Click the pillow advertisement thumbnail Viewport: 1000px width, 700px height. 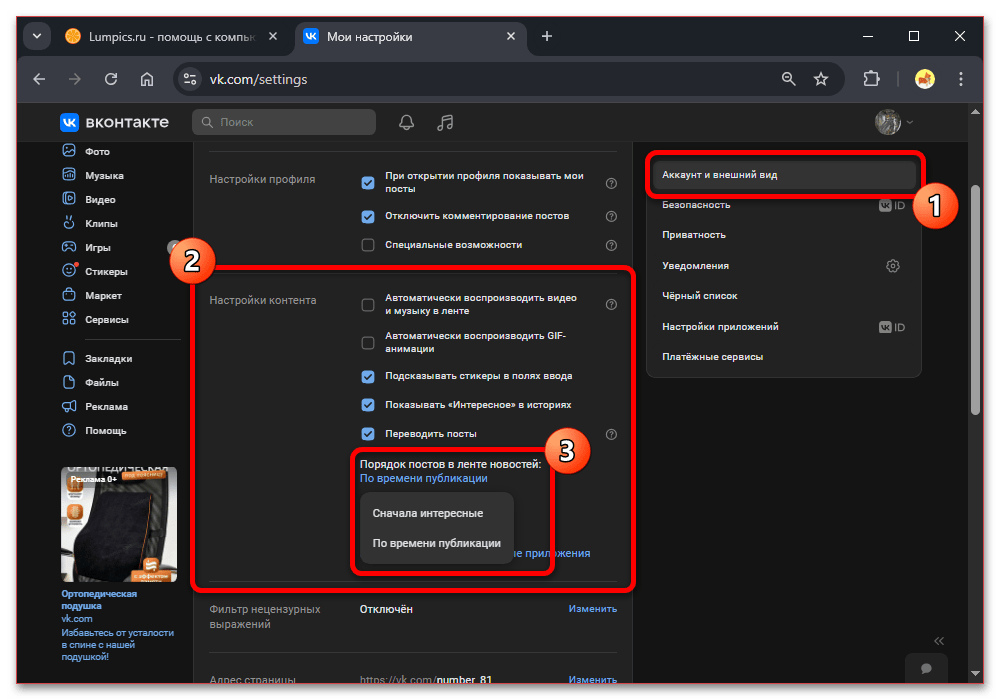119,524
